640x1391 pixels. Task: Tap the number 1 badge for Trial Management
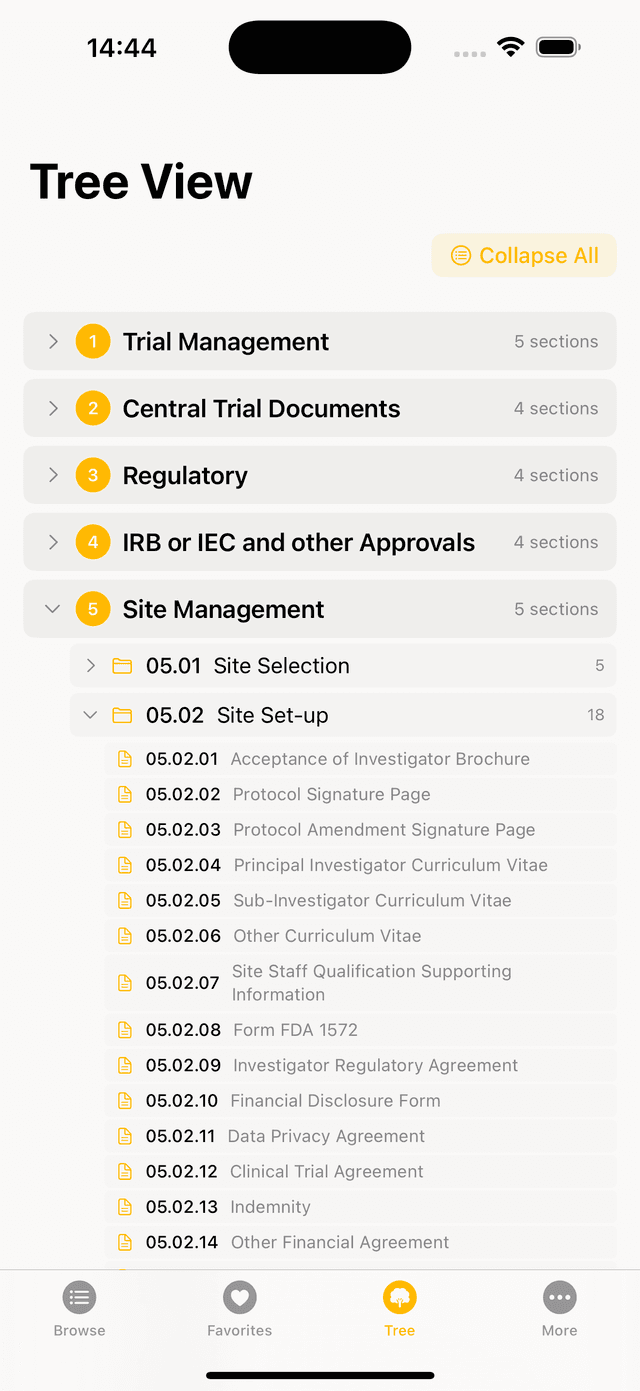[93, 342]
